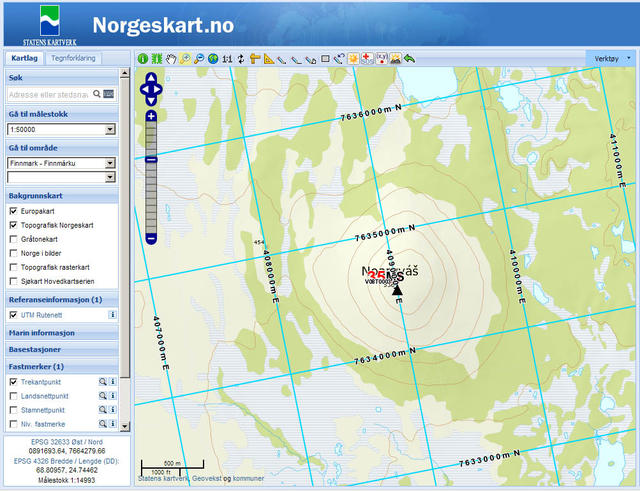Open the Verktøy dropdown menu
Screen dimensions: 640x491
[x=610, y=59]
